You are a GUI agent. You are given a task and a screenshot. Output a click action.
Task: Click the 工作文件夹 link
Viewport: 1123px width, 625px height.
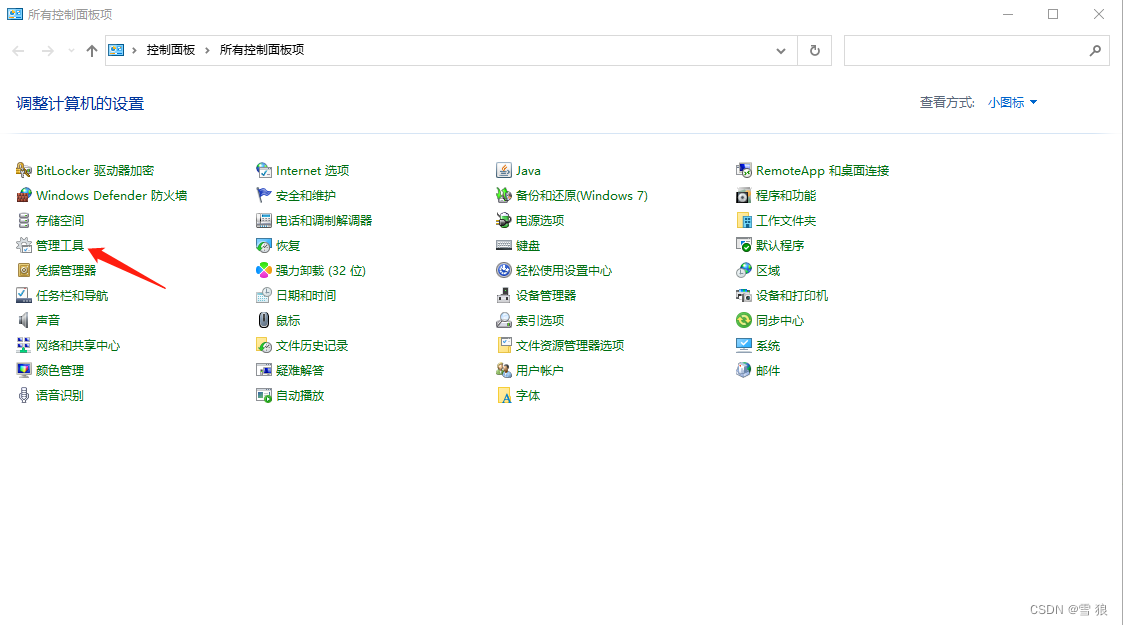[x=786, y=221]
